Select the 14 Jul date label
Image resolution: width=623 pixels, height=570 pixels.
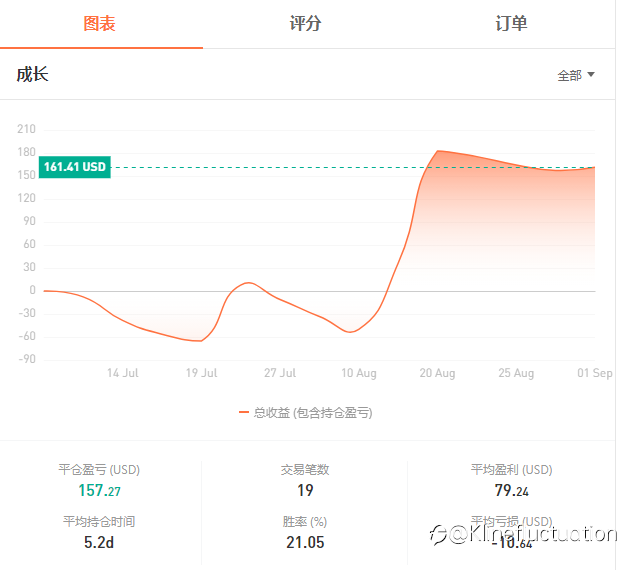122,373
